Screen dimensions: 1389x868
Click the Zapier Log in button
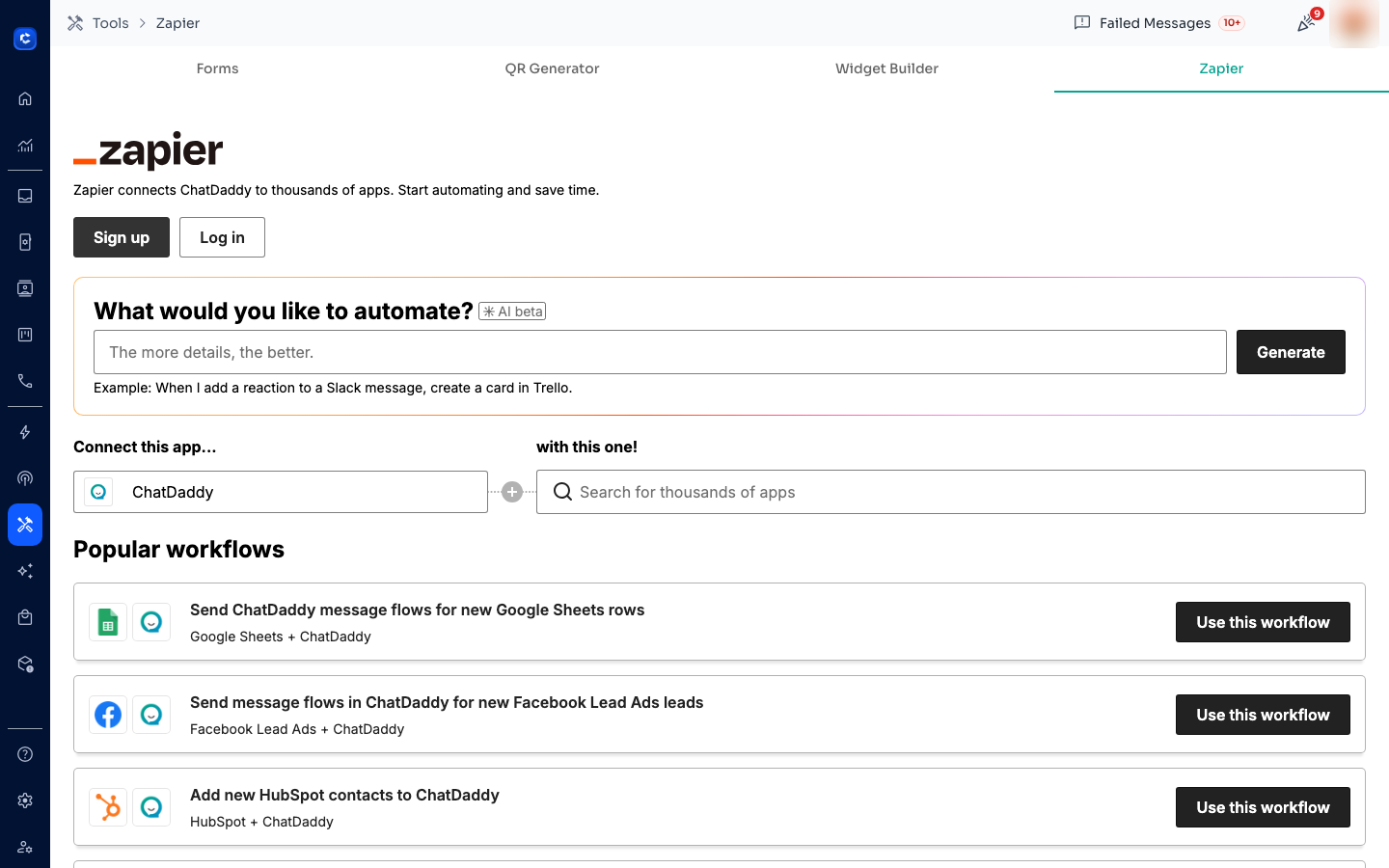click(x=222, y=237)
